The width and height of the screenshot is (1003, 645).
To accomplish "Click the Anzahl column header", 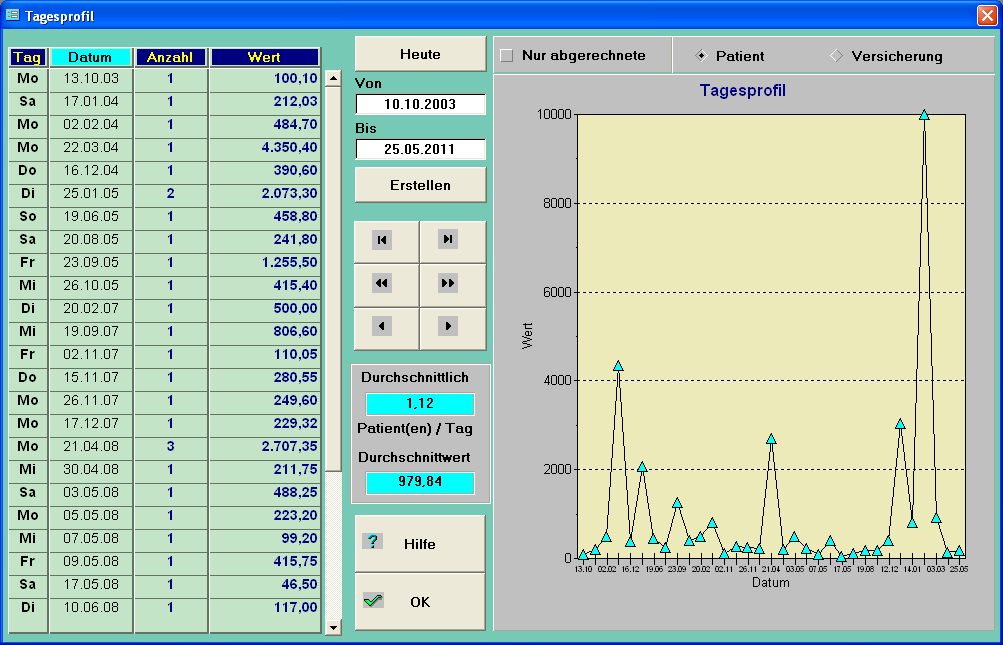I will [171, 57].
